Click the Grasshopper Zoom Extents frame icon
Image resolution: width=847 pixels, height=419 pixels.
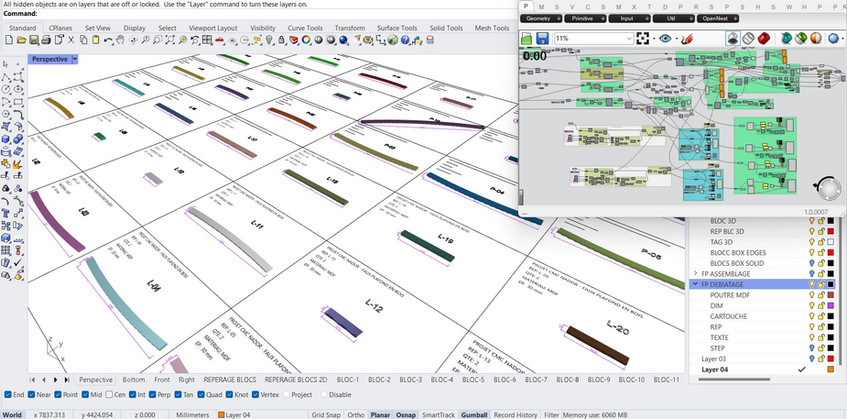[x=643, y=38]
